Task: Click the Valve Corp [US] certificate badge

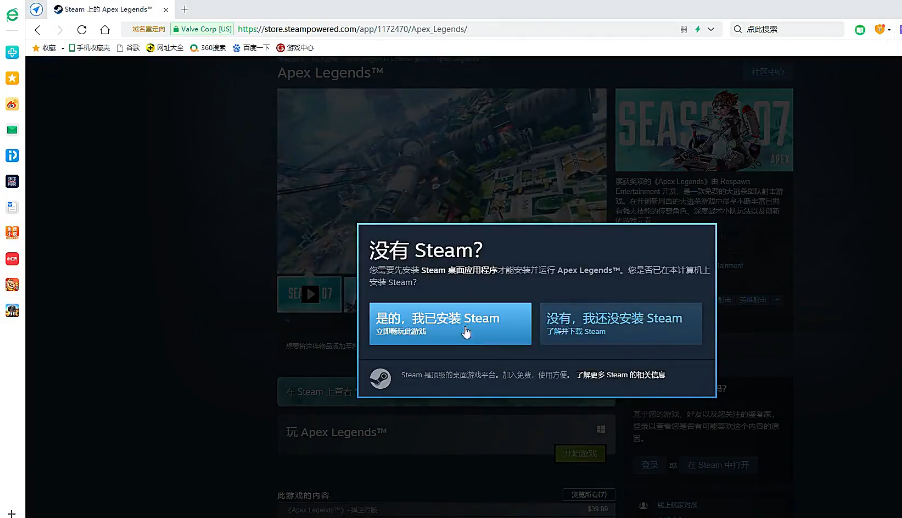Action: point(202,29)
